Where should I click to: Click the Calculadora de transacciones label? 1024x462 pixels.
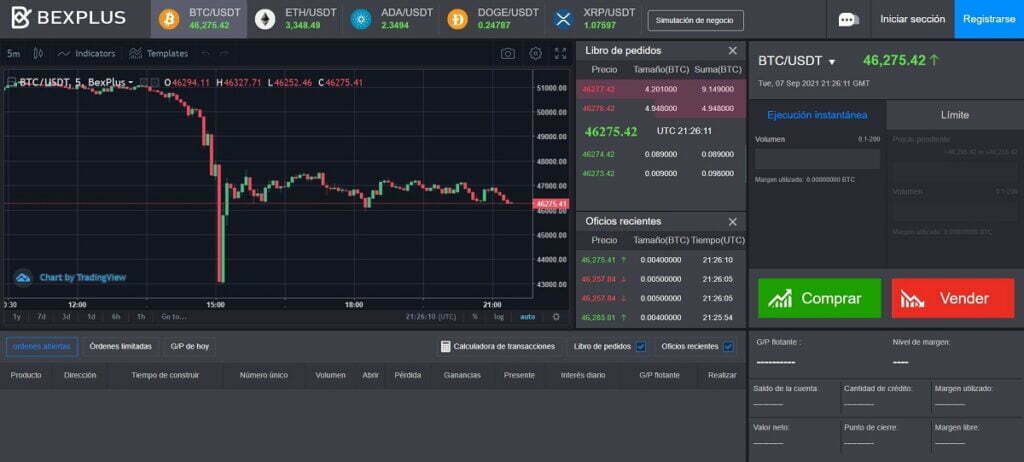[504, 346]
